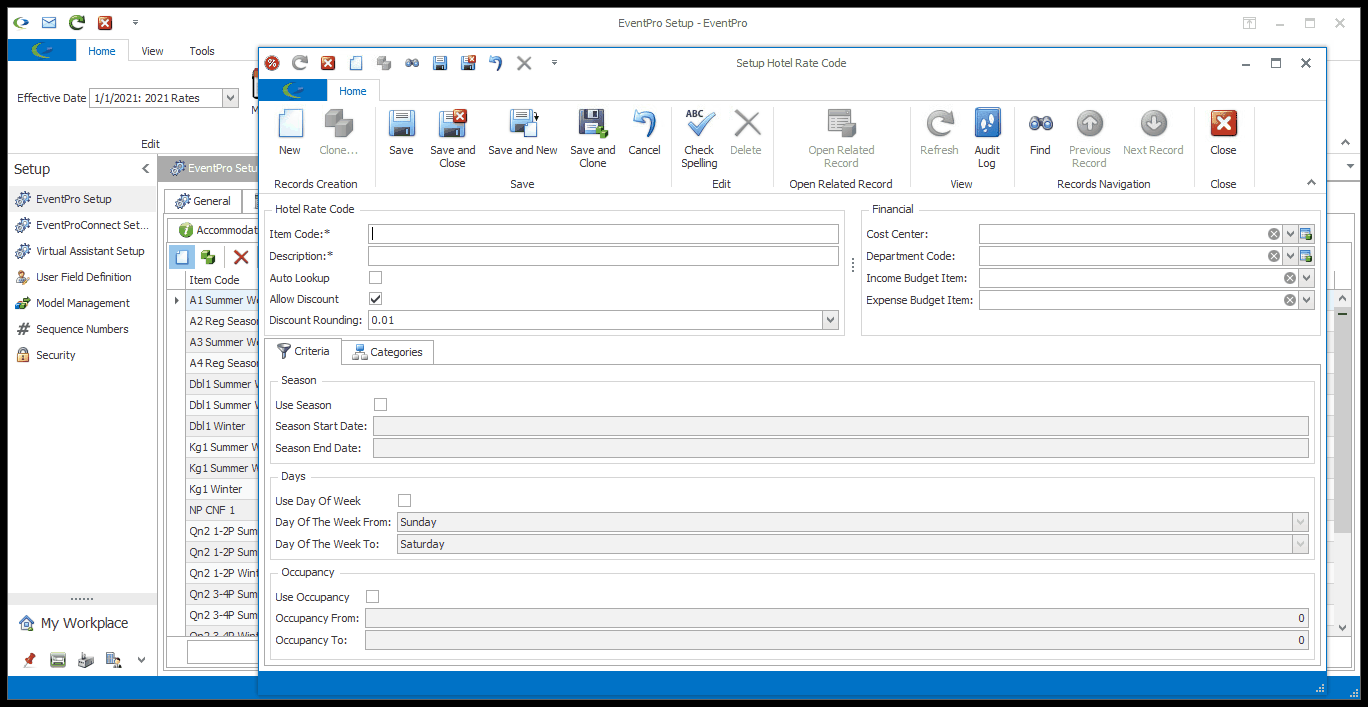The width and height of the screenshot is (1368, 707).
Task: Collapse the Setup navigation panel chevron
Action: [x=145, y=169]
